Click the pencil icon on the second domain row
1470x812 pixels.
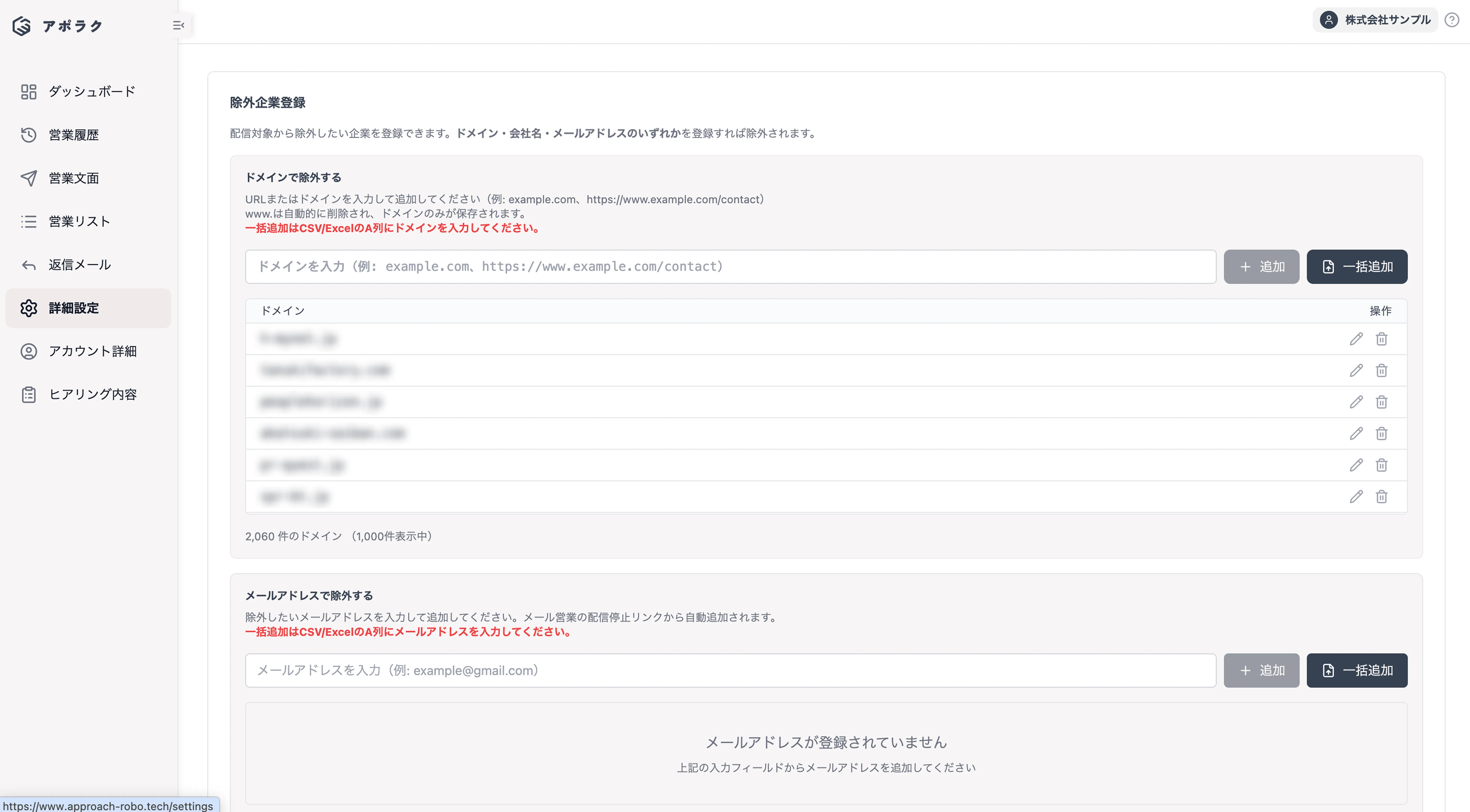(x=1356, y=370)
